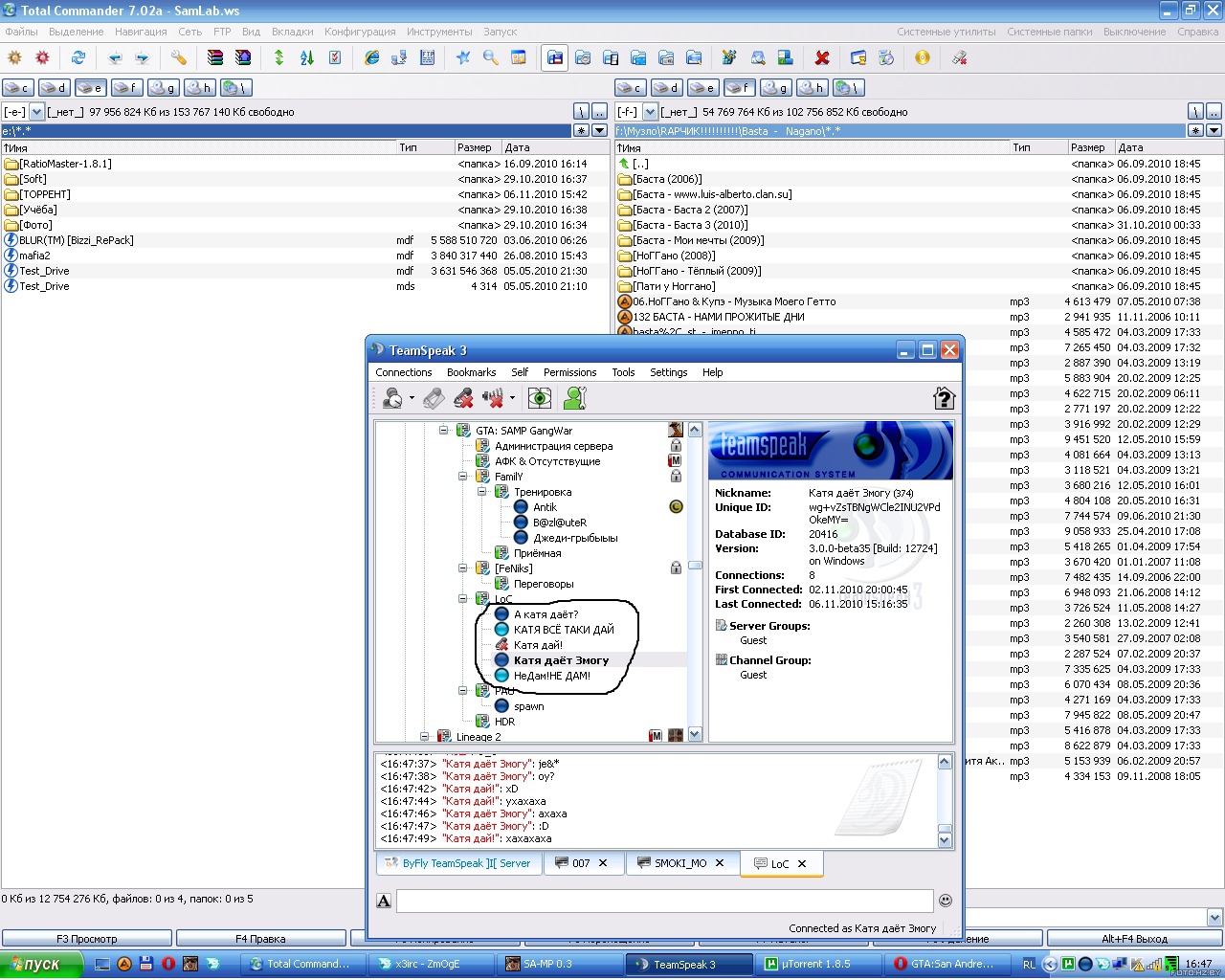Click the F3 Просмотр button
1225x980 pixels.
(87, 939)
